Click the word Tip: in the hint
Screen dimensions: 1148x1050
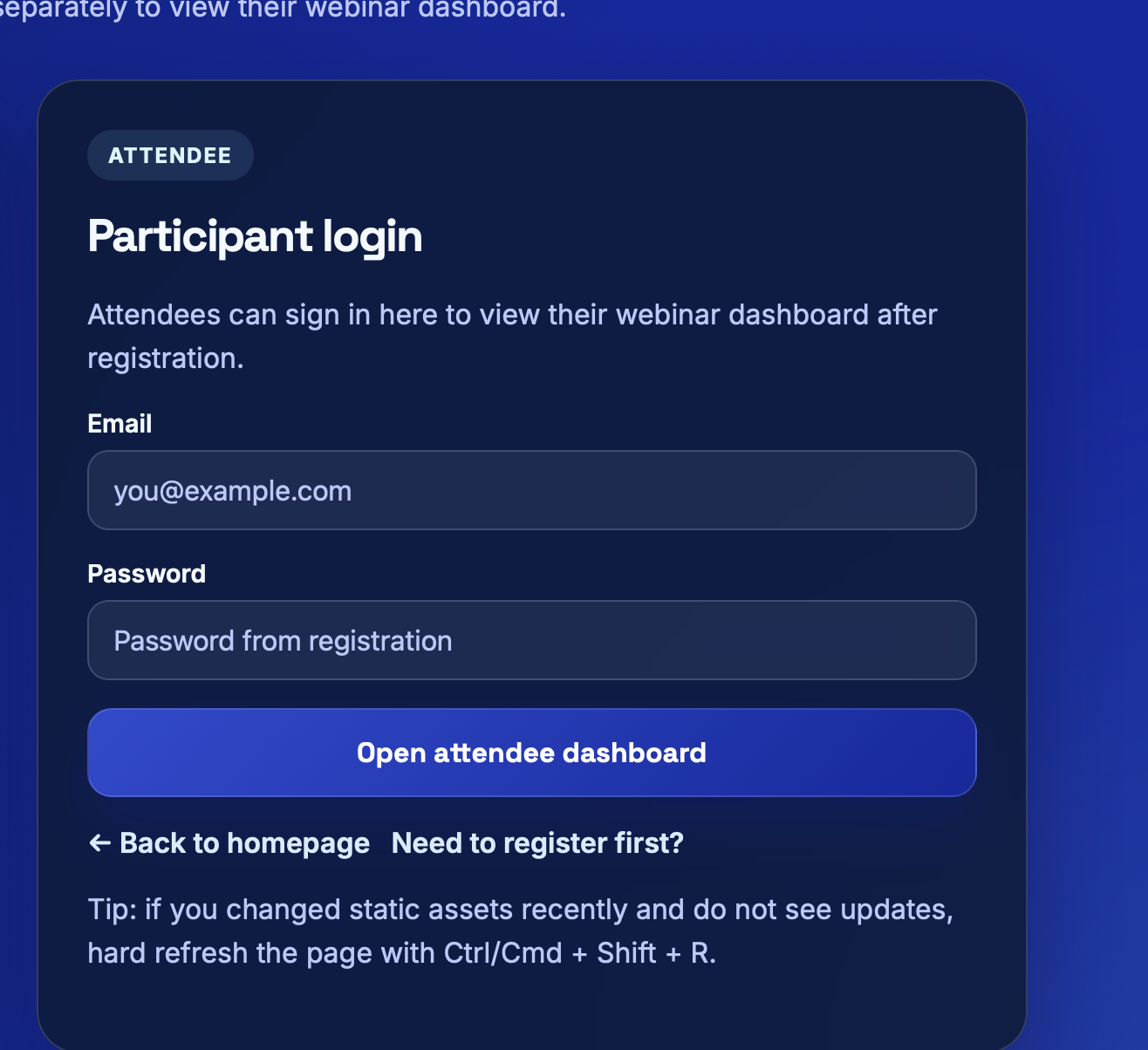coord(113,910)
